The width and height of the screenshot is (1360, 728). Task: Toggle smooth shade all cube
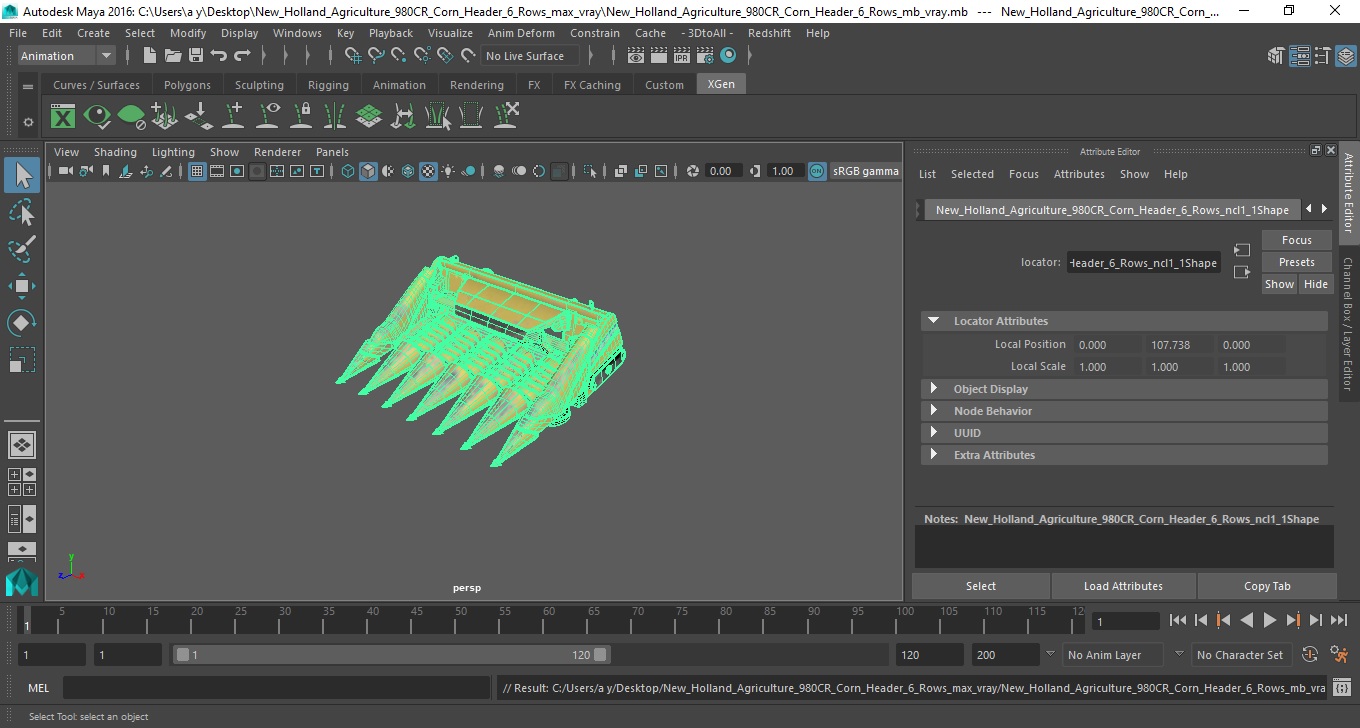click(368, 171)
